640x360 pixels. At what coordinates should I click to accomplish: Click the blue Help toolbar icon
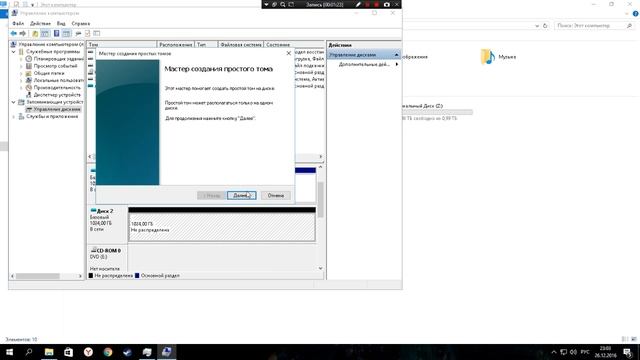tap(56, 33)
